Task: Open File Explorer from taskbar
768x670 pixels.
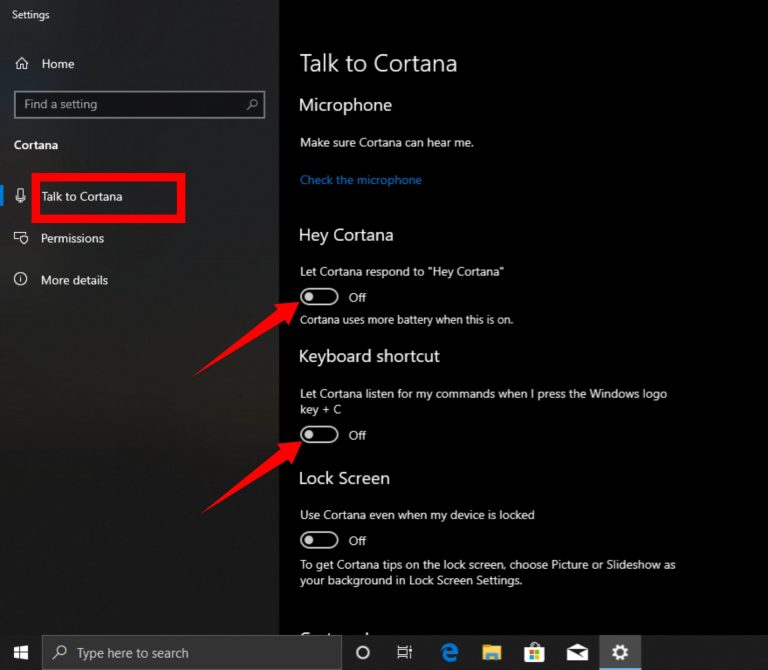Action: pos(491,652)
